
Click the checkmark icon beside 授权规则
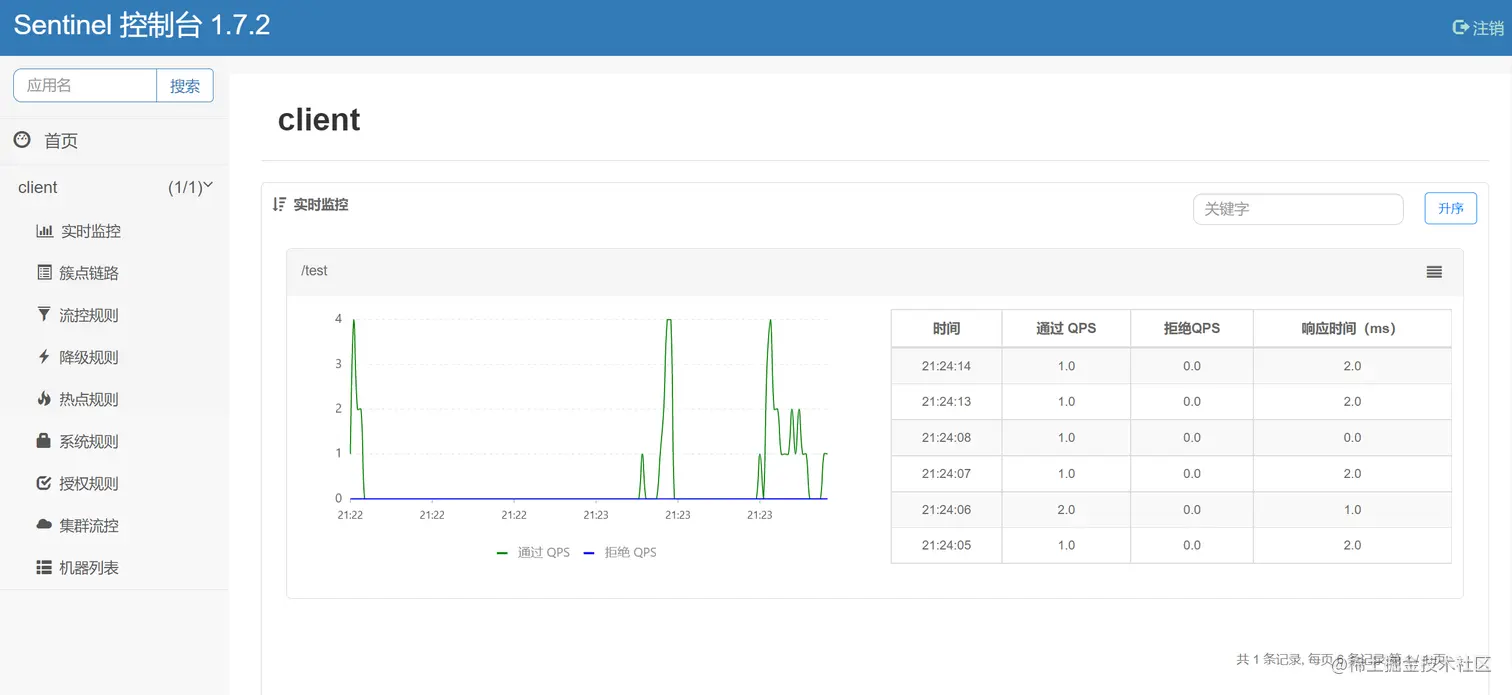44,483
